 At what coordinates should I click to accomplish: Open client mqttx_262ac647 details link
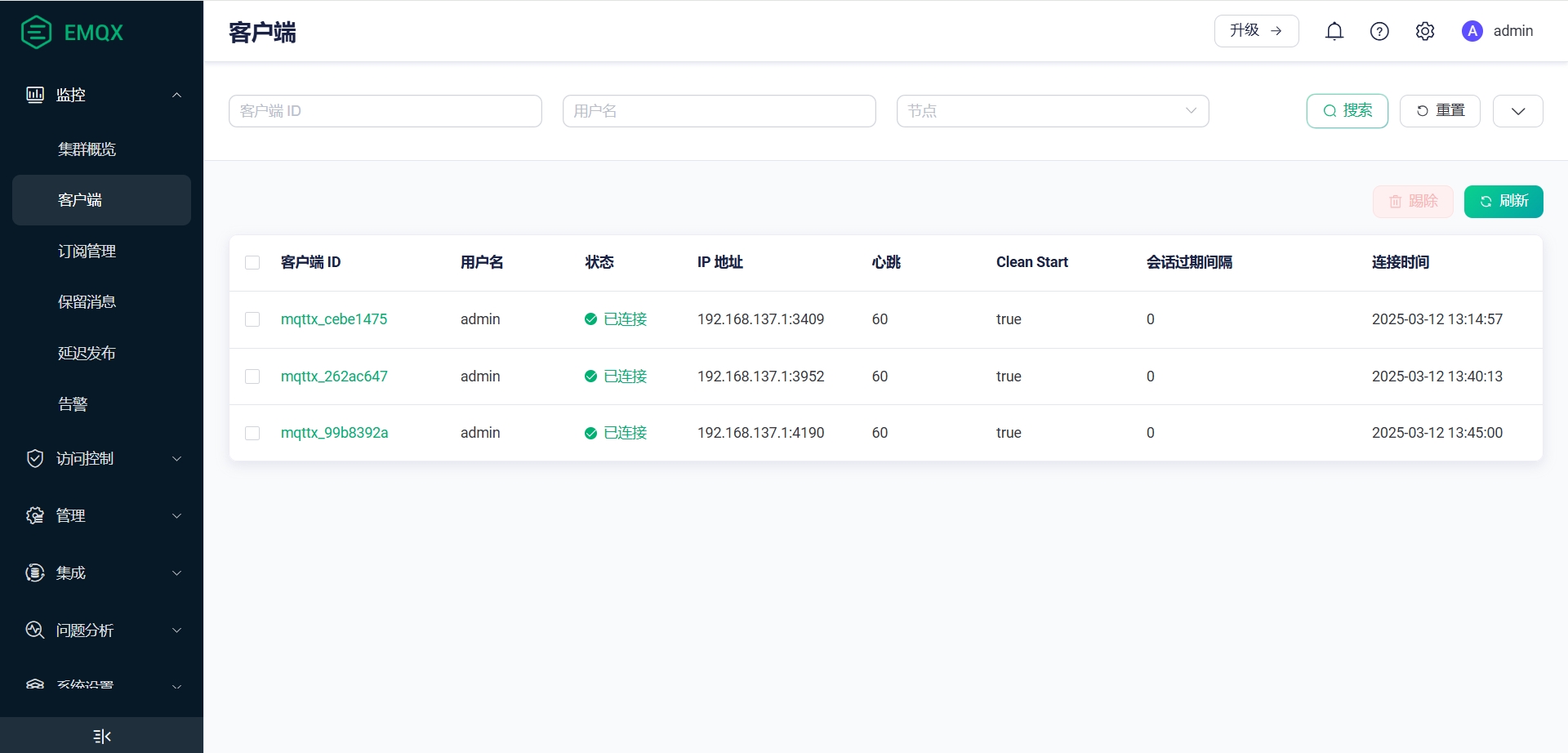[334, 376]
